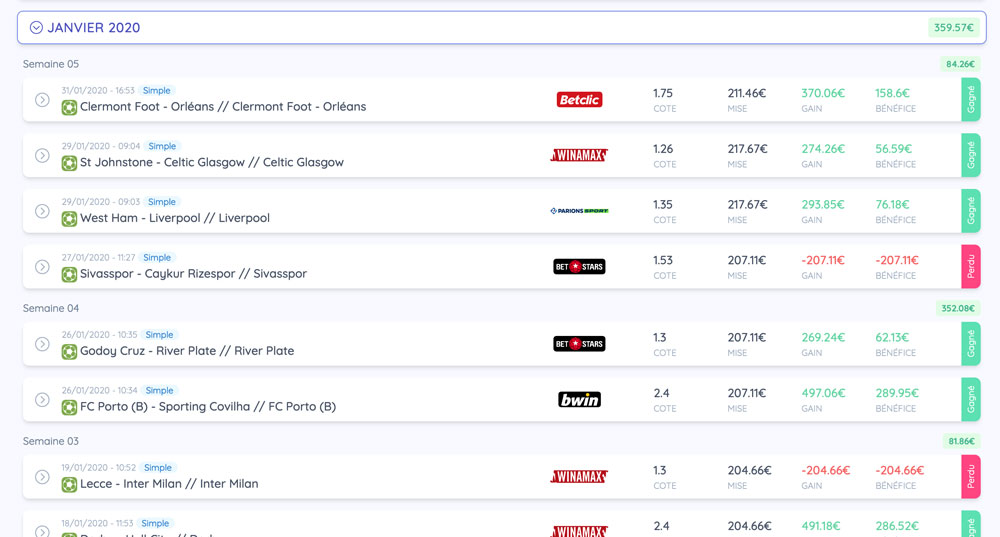Click the 359.57€ monthly total badge
This screenshot has width=1000, height=537.
coord(953,28)
